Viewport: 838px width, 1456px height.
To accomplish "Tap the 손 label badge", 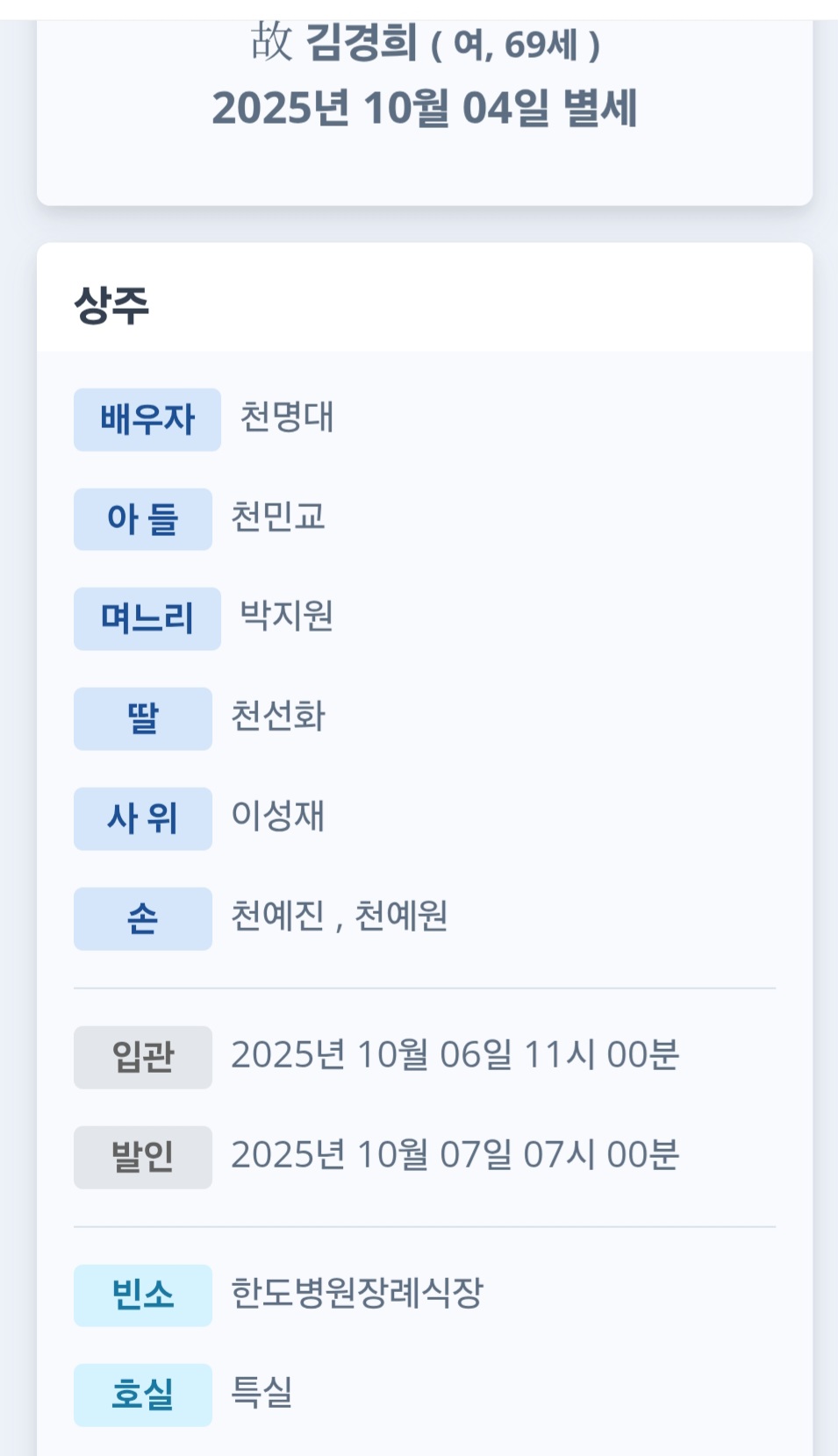I will coord(142,918).
